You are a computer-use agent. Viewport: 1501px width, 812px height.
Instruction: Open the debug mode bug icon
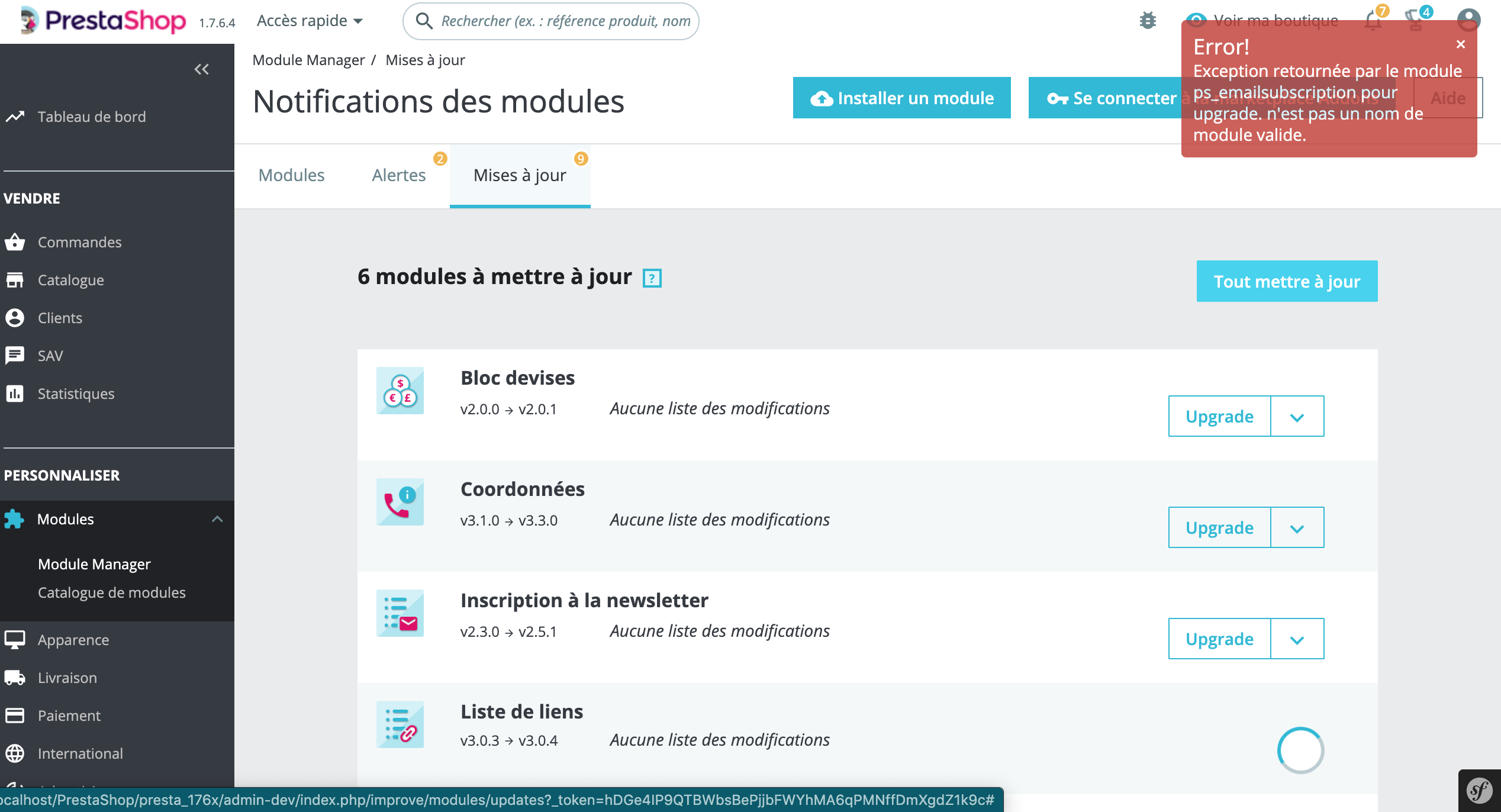tap(1148, 20)
